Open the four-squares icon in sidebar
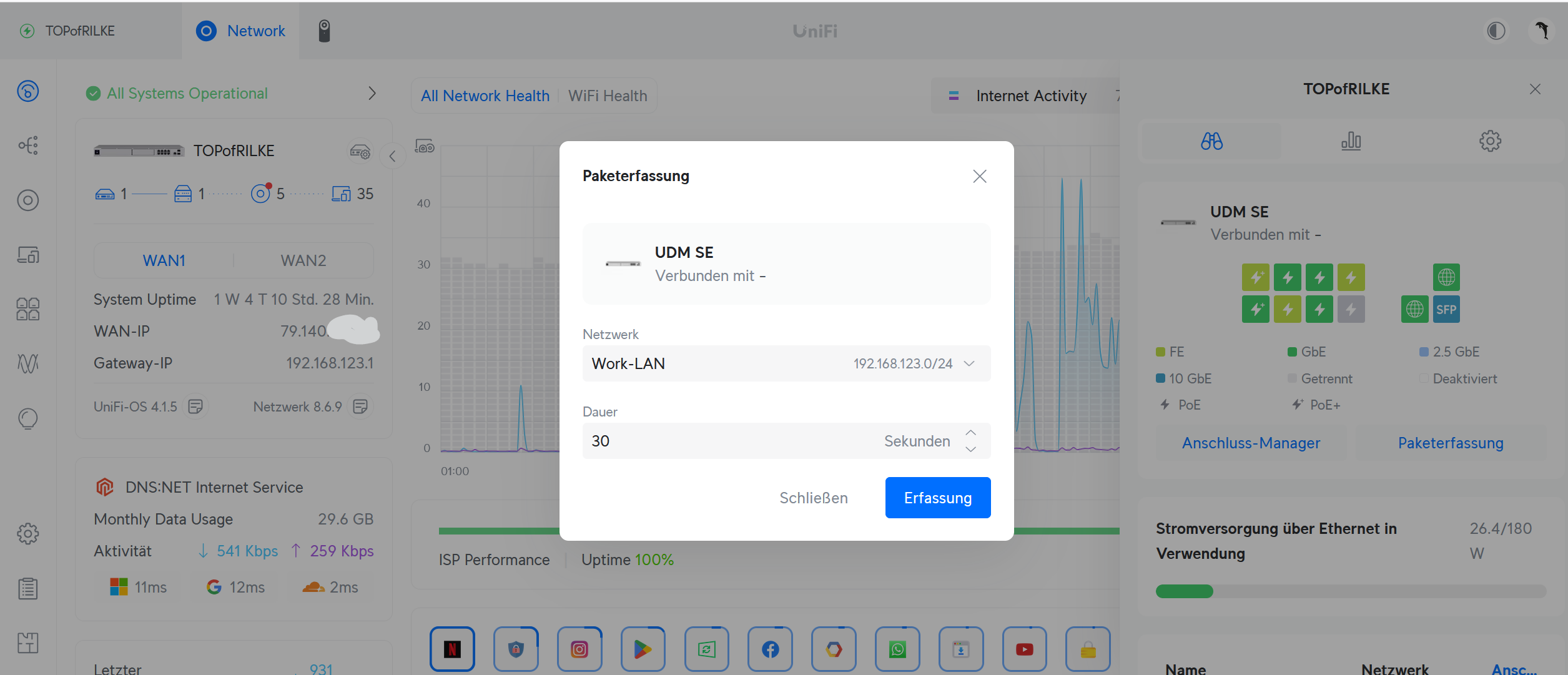Screen dimensions: 1568x675 click(28, 309)
